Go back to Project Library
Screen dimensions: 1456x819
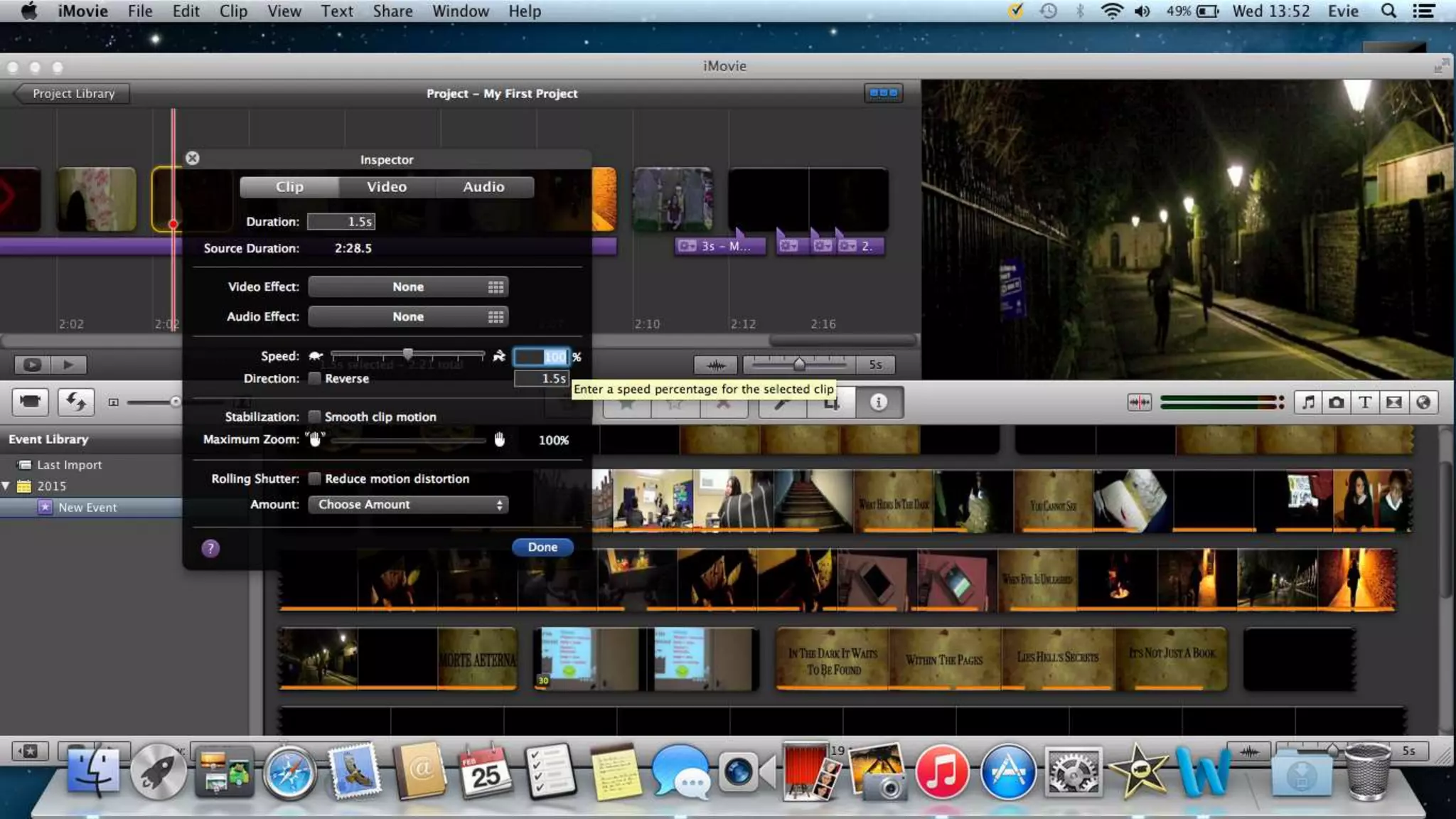[73, 94]
